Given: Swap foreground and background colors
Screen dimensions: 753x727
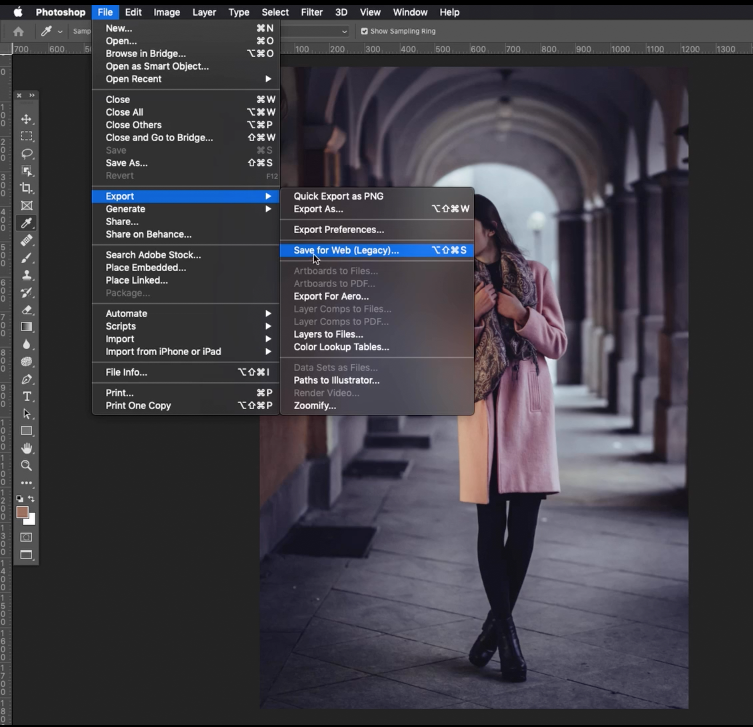Looking at the screenshot, I should click(x=32, y=499).
